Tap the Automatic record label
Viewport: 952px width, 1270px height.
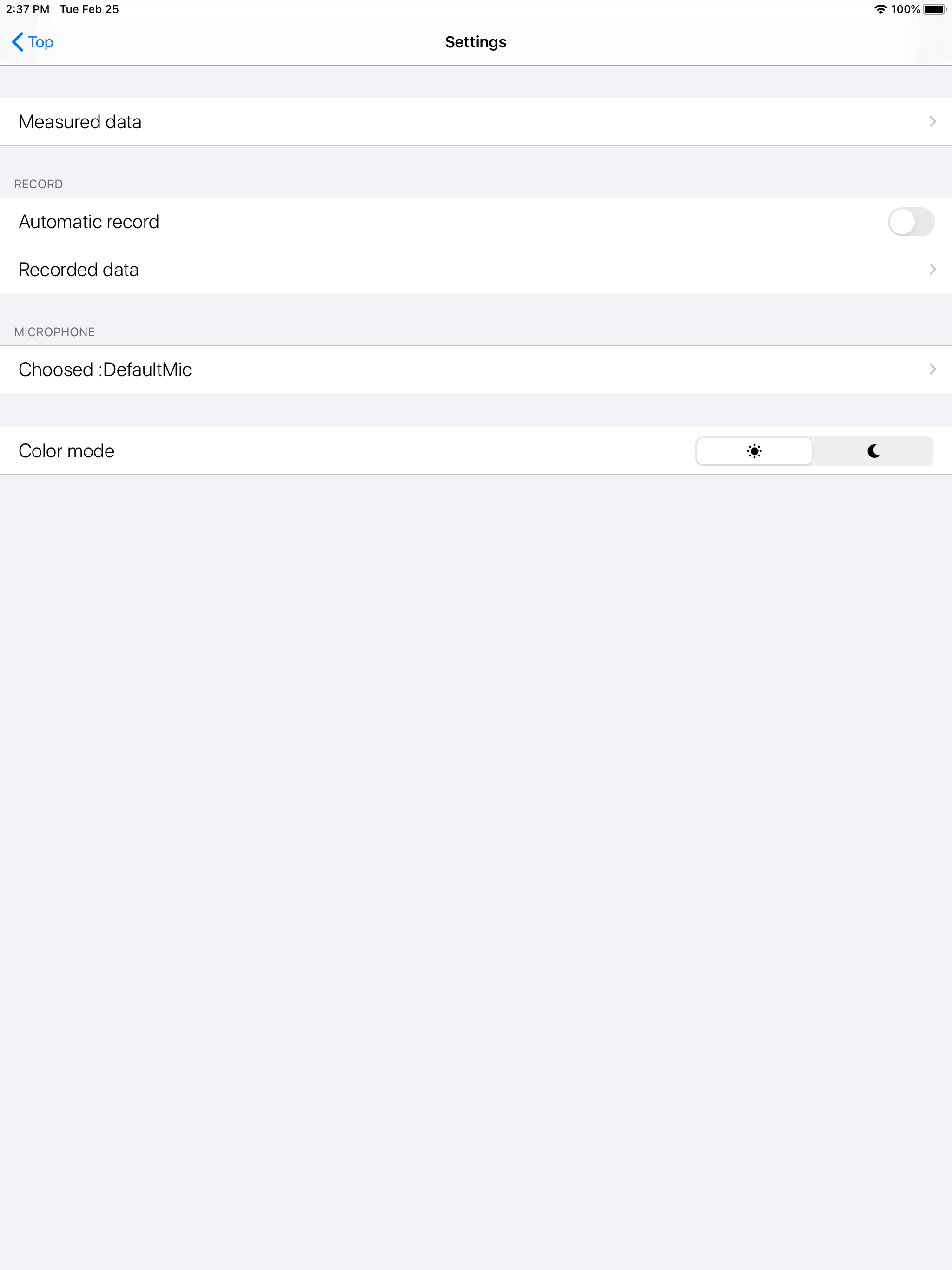pos(89,222)
